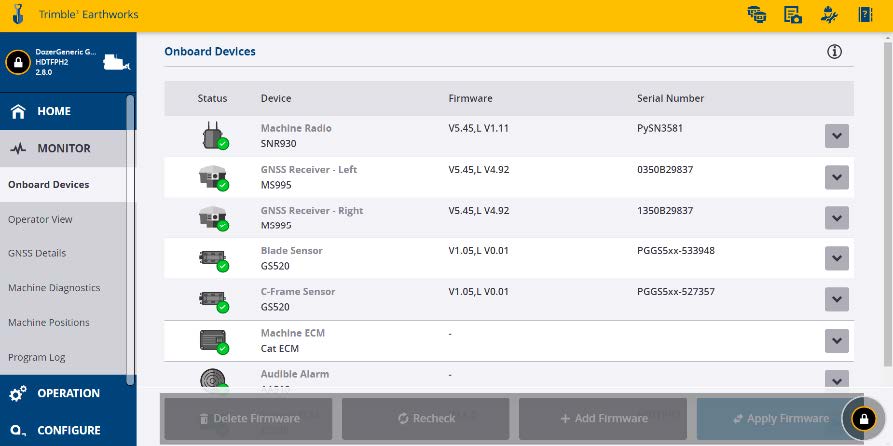
Task: Click the Firmware column header
Action: pos(470,99)
